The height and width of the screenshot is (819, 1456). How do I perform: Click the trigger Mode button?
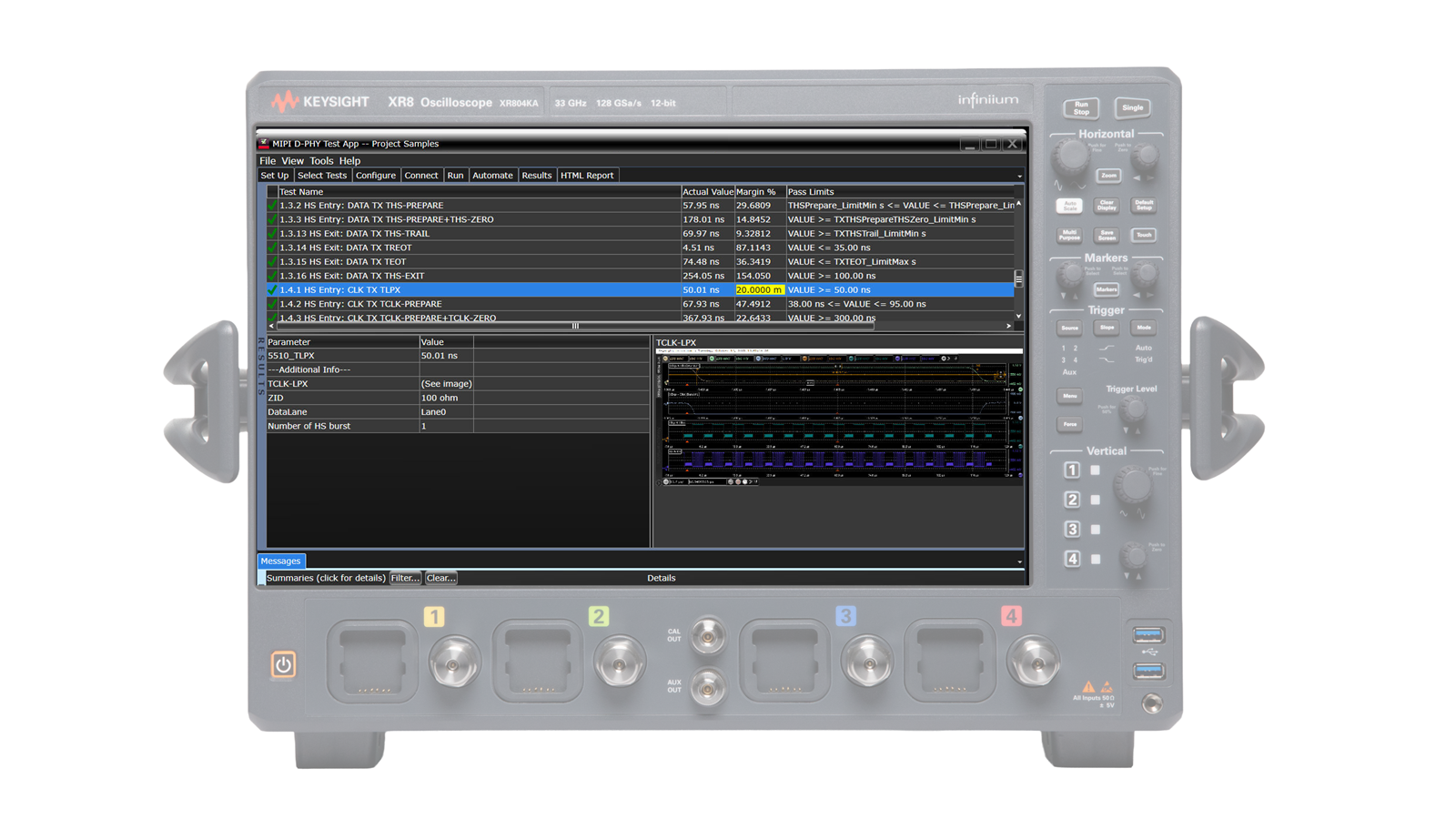point(1144,328)
